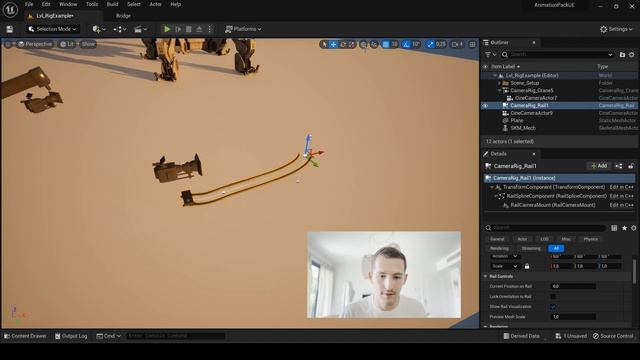Click the Outliner add folder icon
Screen dimensions: 640x360
pos(622,55)
